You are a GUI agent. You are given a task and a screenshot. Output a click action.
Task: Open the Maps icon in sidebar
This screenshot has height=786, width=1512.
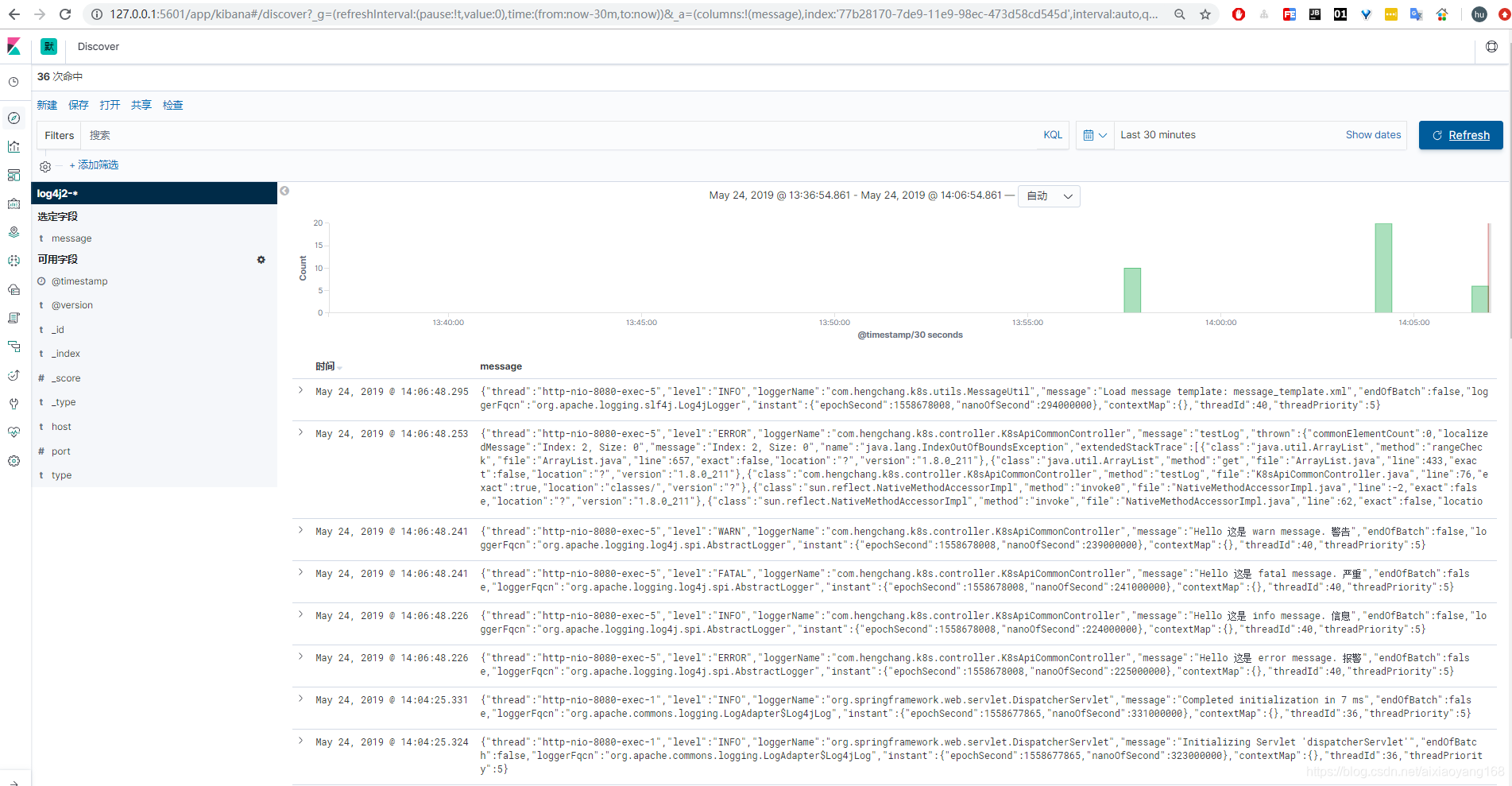(14, 232)
